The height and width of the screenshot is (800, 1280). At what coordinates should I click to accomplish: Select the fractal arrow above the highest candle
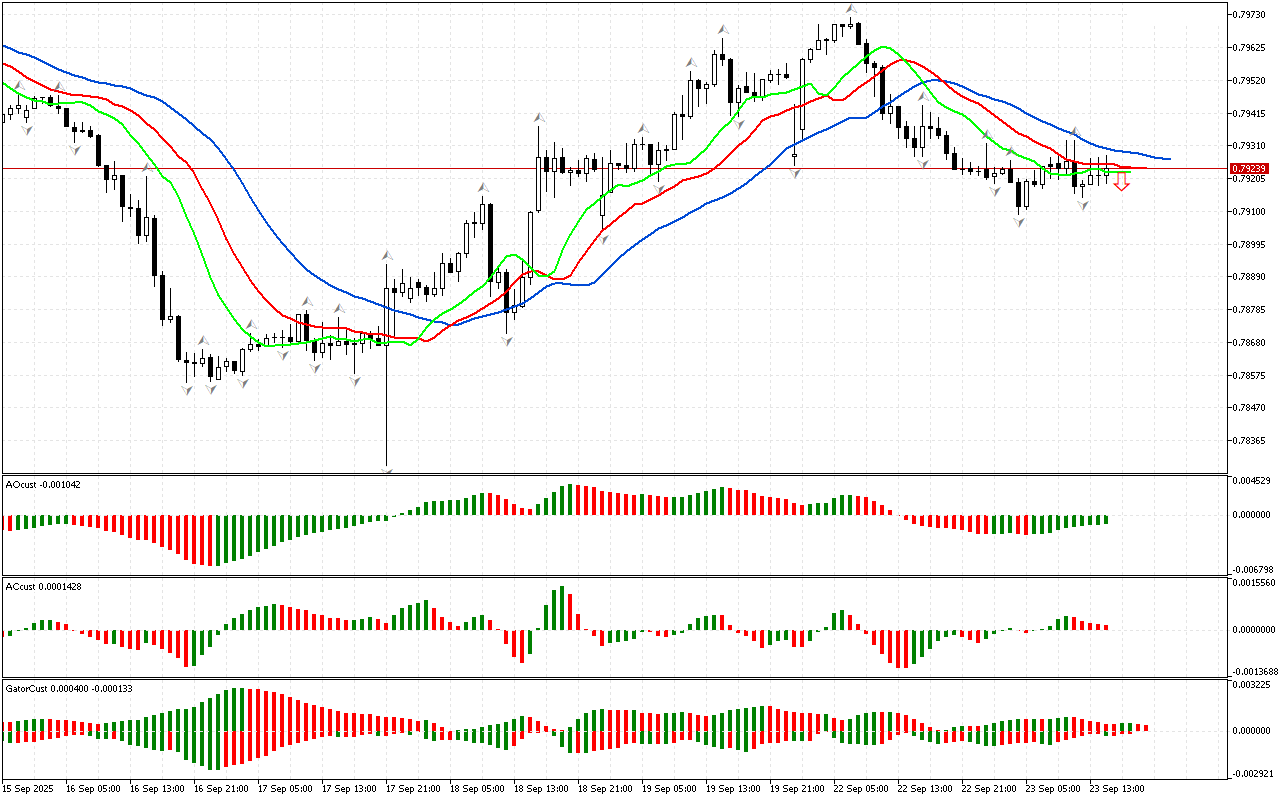[x=851, y=9]
